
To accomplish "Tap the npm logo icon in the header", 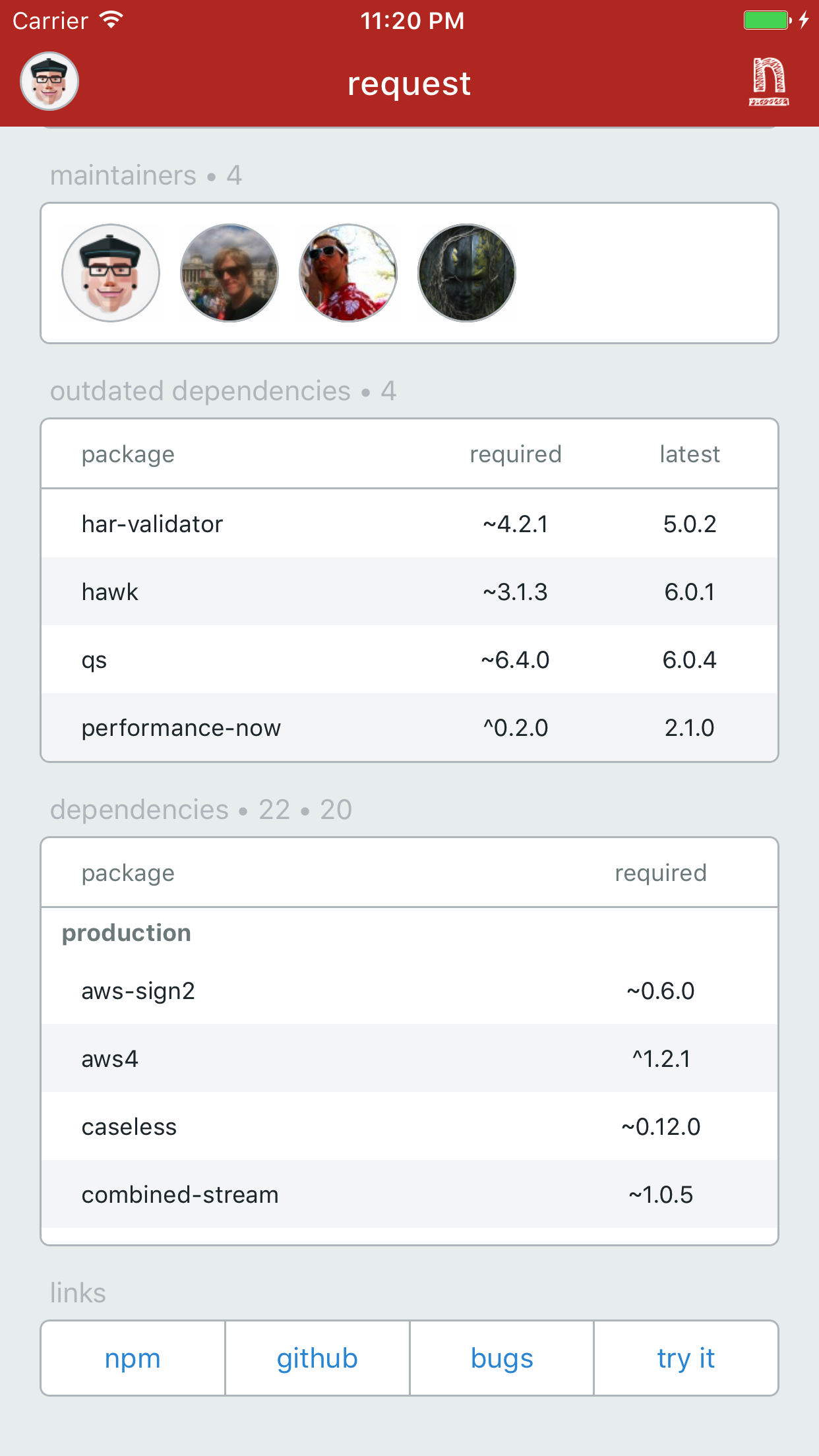I will tap(769, 81).
